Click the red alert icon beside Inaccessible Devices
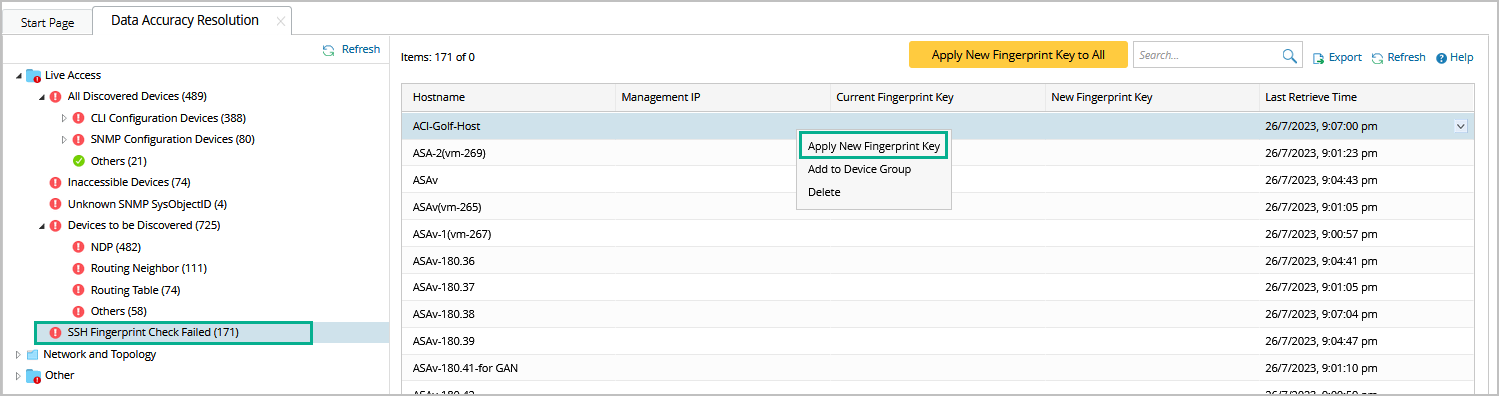 (x=56, y=182)
